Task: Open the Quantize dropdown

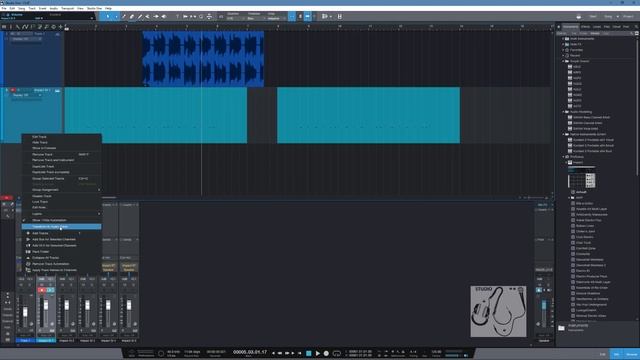Action: (x=236, y=18)
